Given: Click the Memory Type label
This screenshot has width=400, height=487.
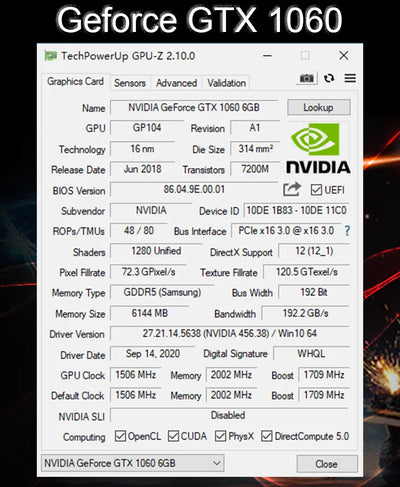Looking at the screenshot, I should pyautogui.click(x=79, y=293).
